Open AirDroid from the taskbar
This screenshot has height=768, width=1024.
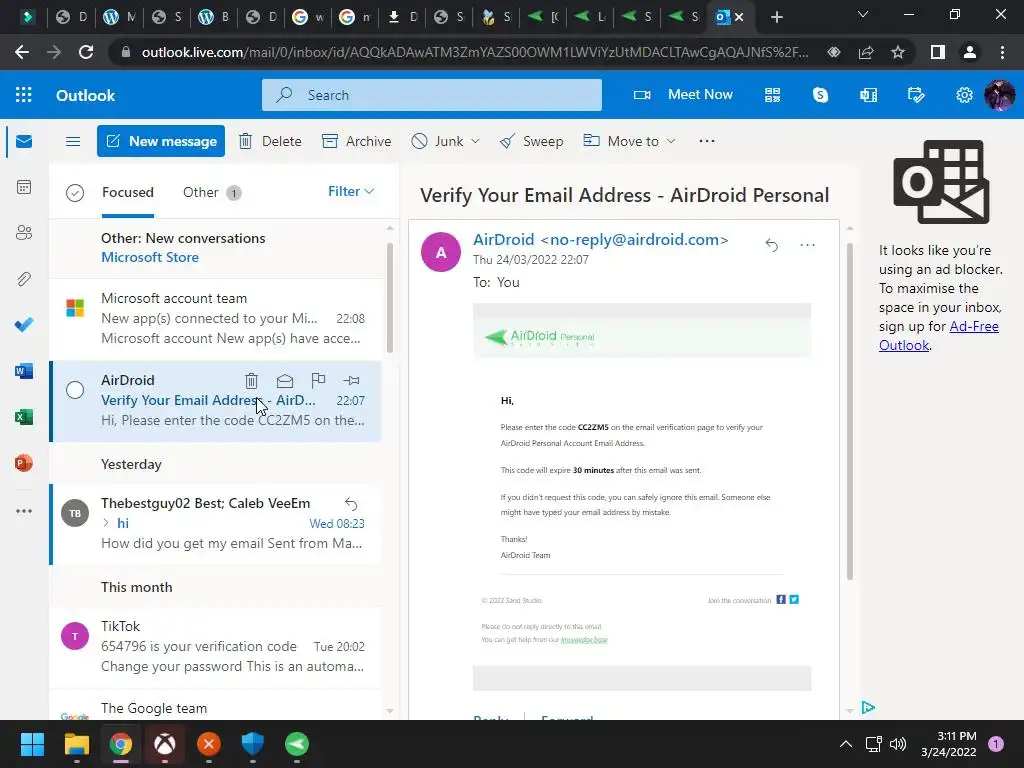tap(297, 744)
